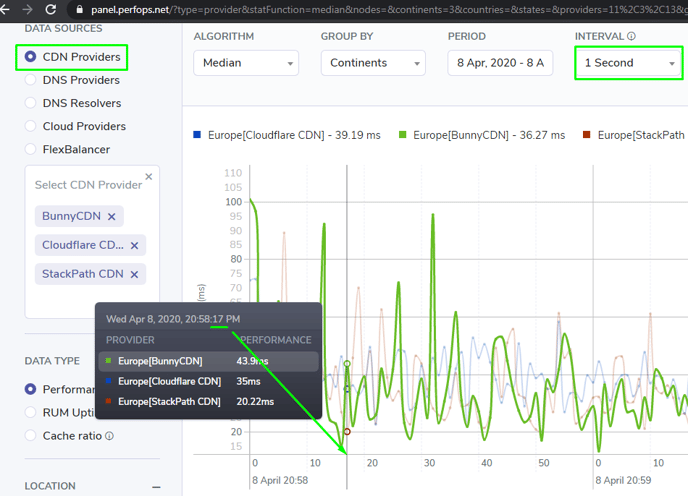Viewport: 688px width, 496px height.
Task: Click the 8 April 20:58 axis label
Action: 280,480
